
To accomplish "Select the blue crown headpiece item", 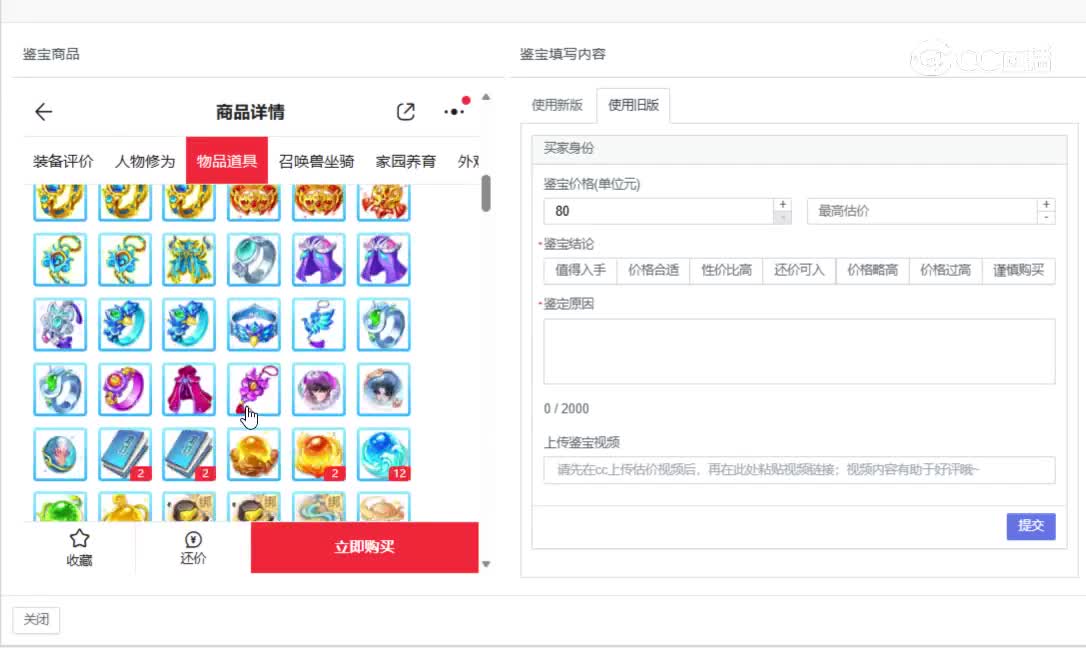I will tap(254, 324).
